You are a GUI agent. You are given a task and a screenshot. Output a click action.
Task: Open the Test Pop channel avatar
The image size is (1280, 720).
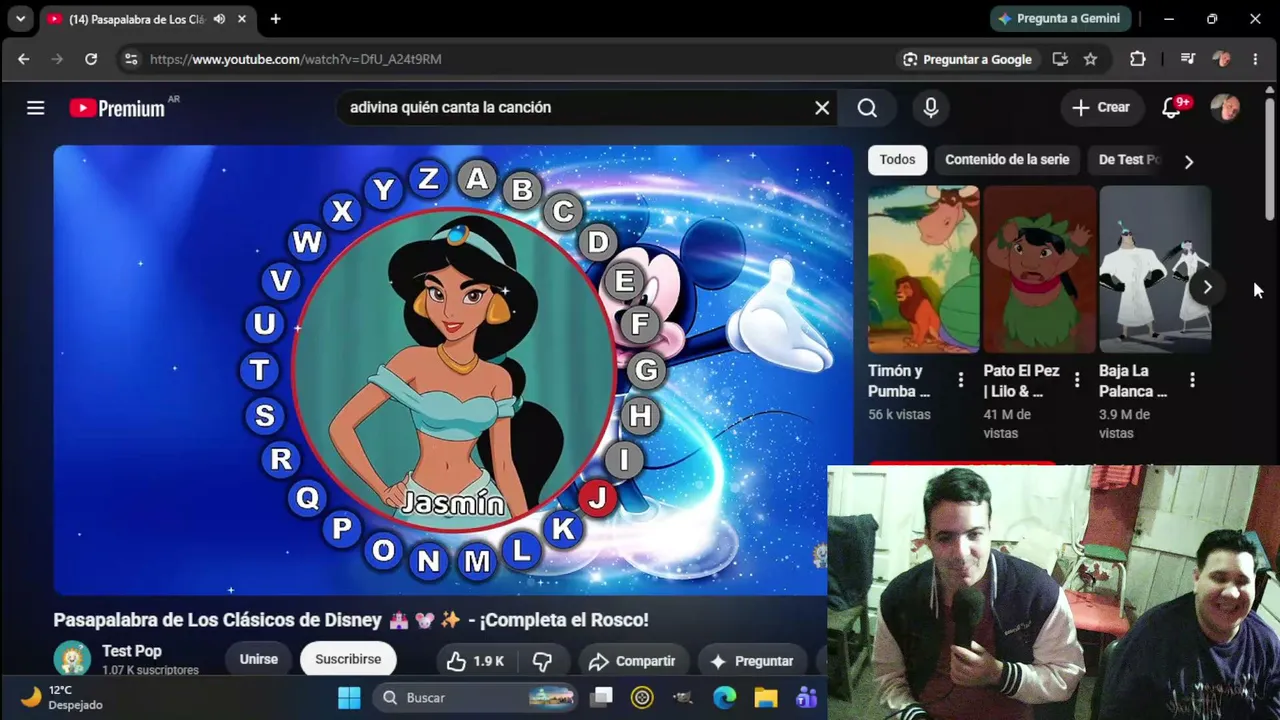coord(72,659)
